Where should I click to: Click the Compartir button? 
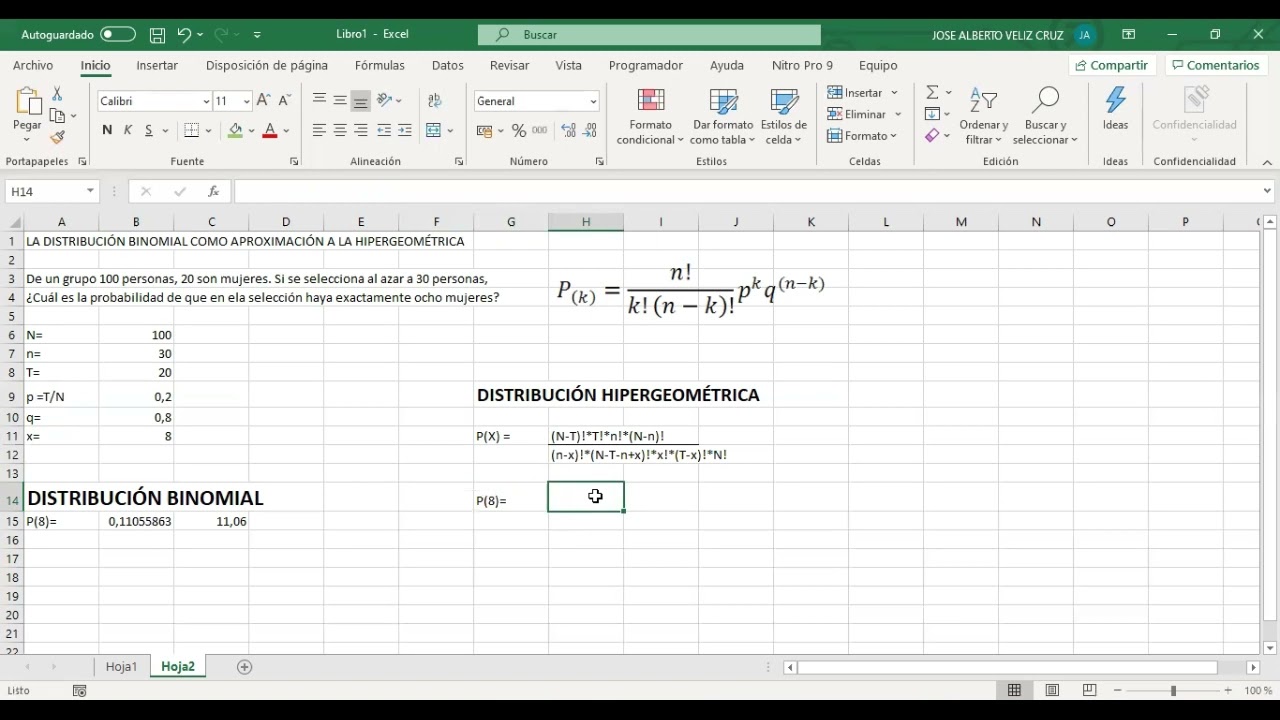1111,65
